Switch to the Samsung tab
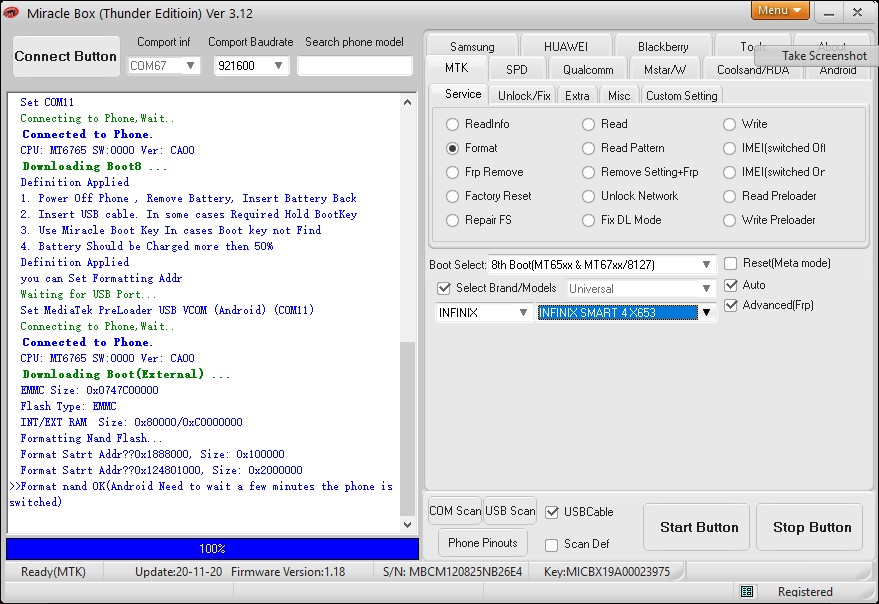This screenshot has width=879, height=604. point(472,47)
